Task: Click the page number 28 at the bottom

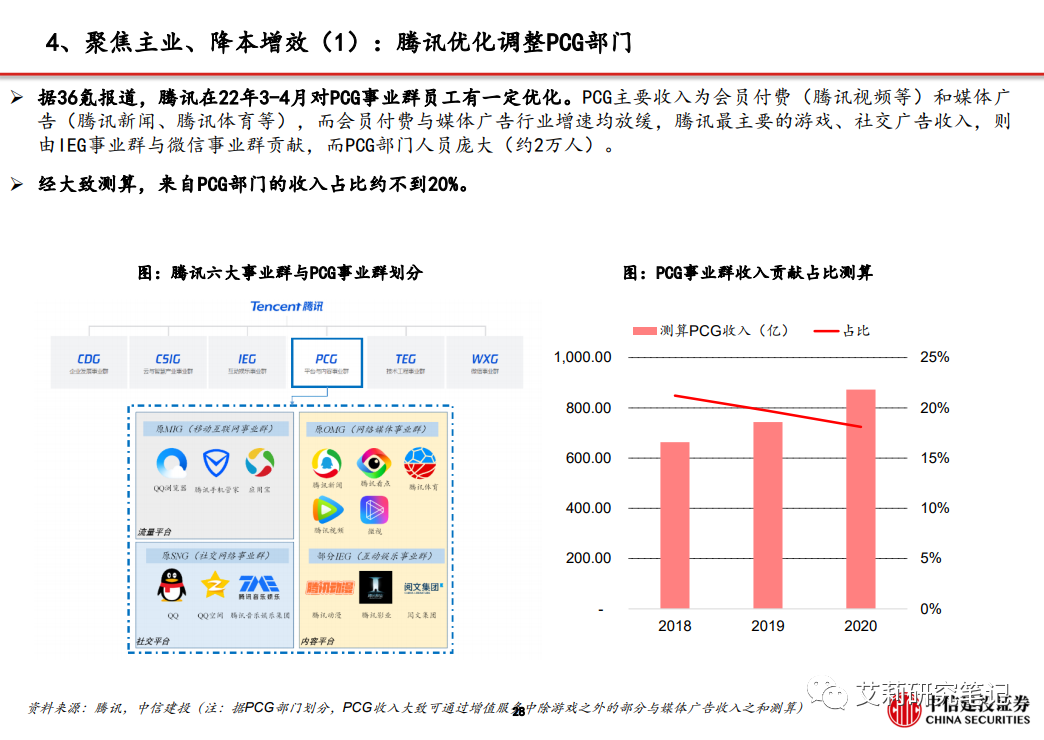Action: coord(519,711)
